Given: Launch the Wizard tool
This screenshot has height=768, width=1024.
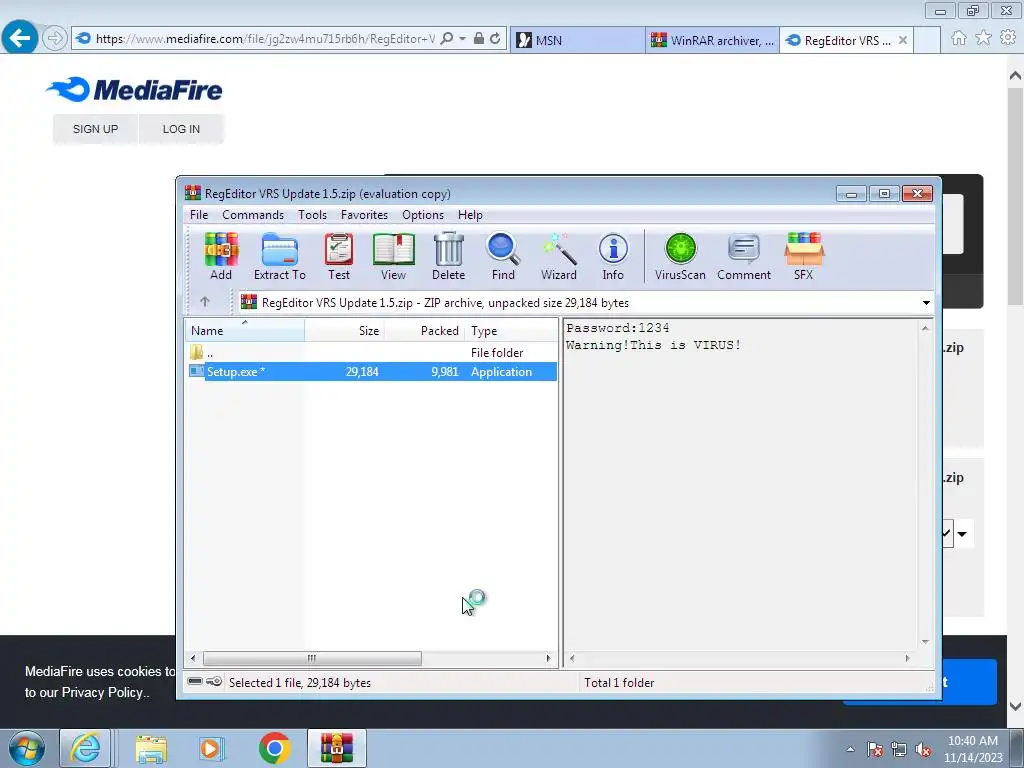Looking at the screenshot, I should (558, 257).
